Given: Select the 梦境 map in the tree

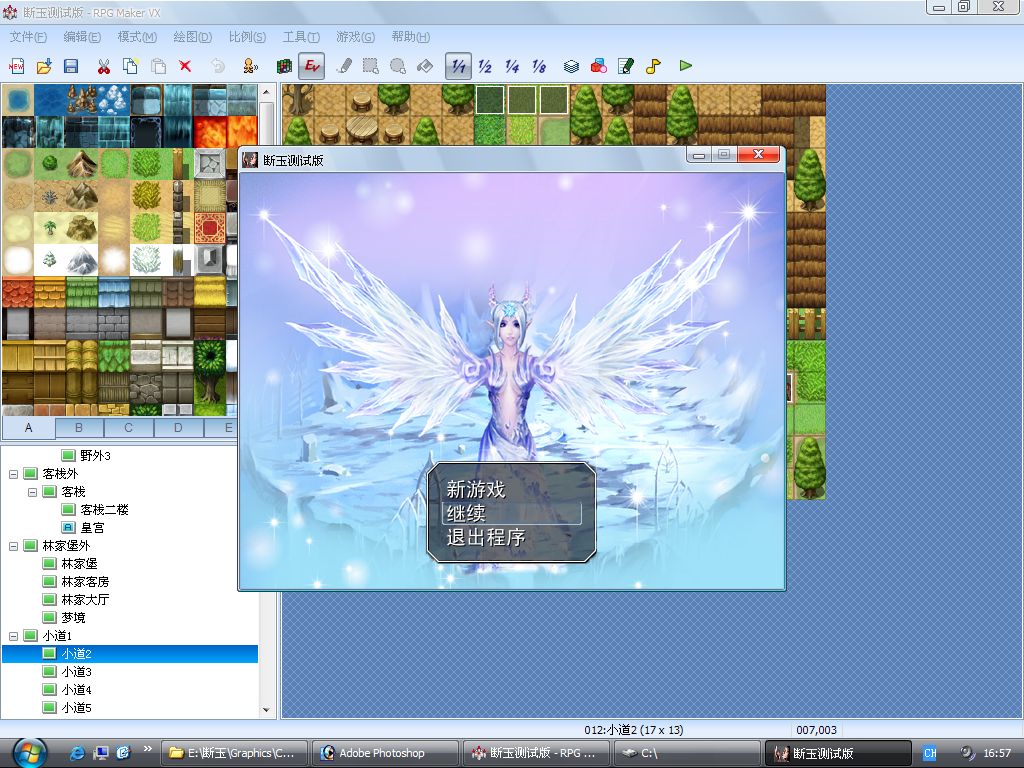Looking at the screenshot, I should coord(73,618).
